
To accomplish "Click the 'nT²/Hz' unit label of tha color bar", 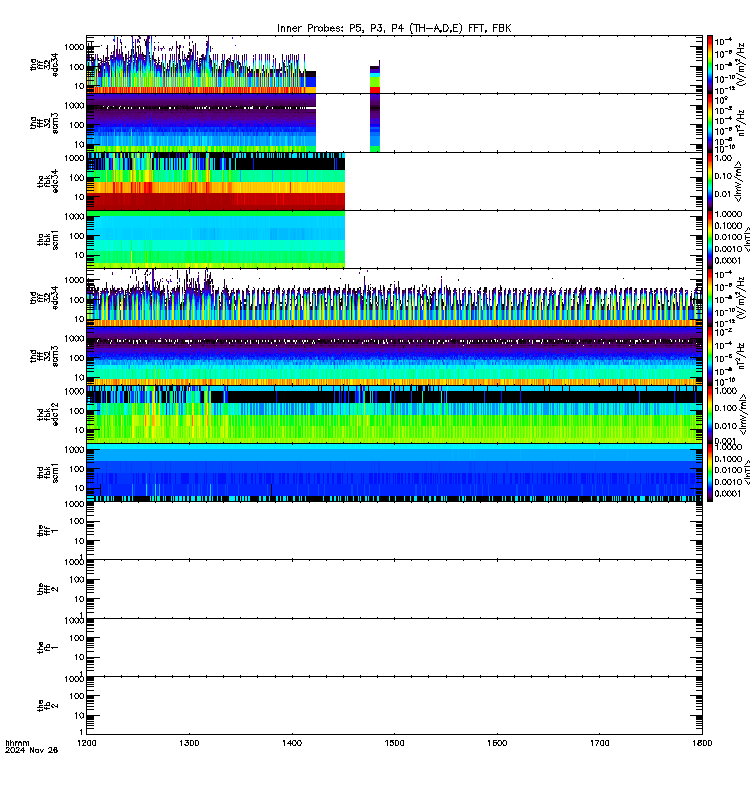I will [x=742, y=124].
